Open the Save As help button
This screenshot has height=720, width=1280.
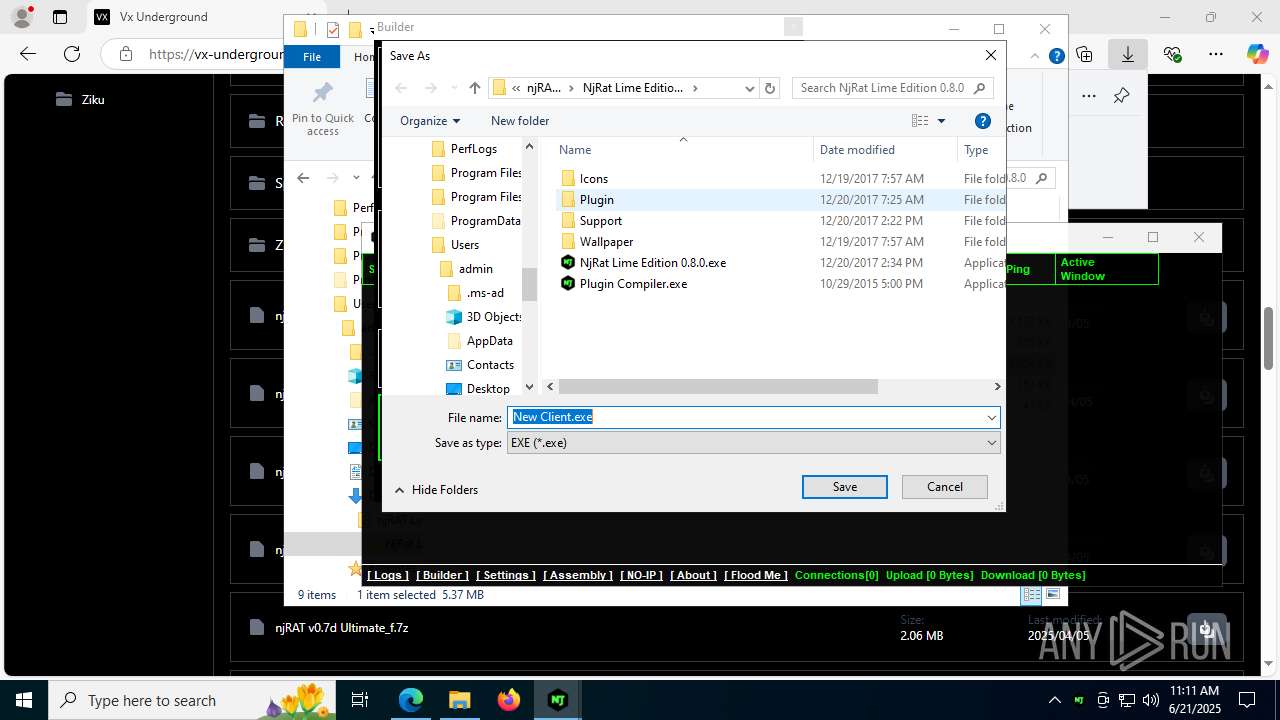coord(983,121)
